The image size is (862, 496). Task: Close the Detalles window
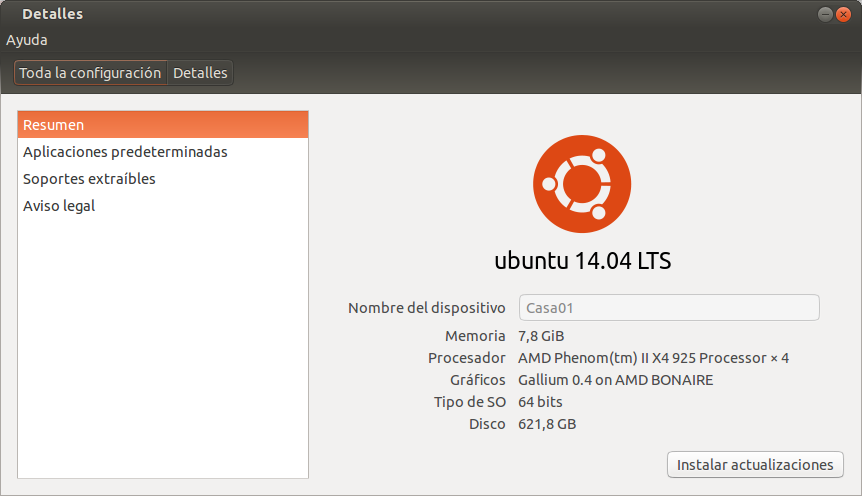click(x=843, y=14)
